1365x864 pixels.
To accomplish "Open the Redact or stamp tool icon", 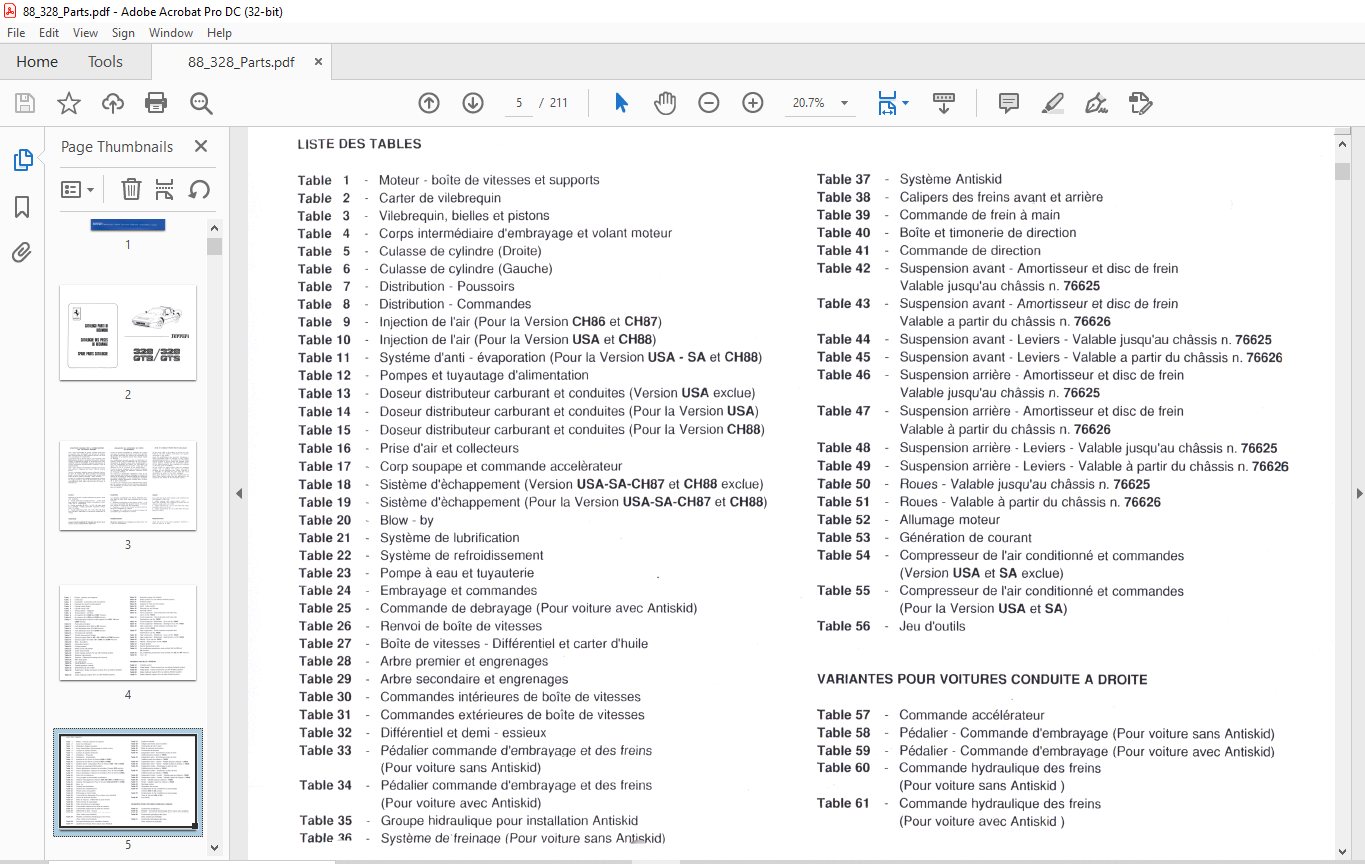I will [1141, 103].
